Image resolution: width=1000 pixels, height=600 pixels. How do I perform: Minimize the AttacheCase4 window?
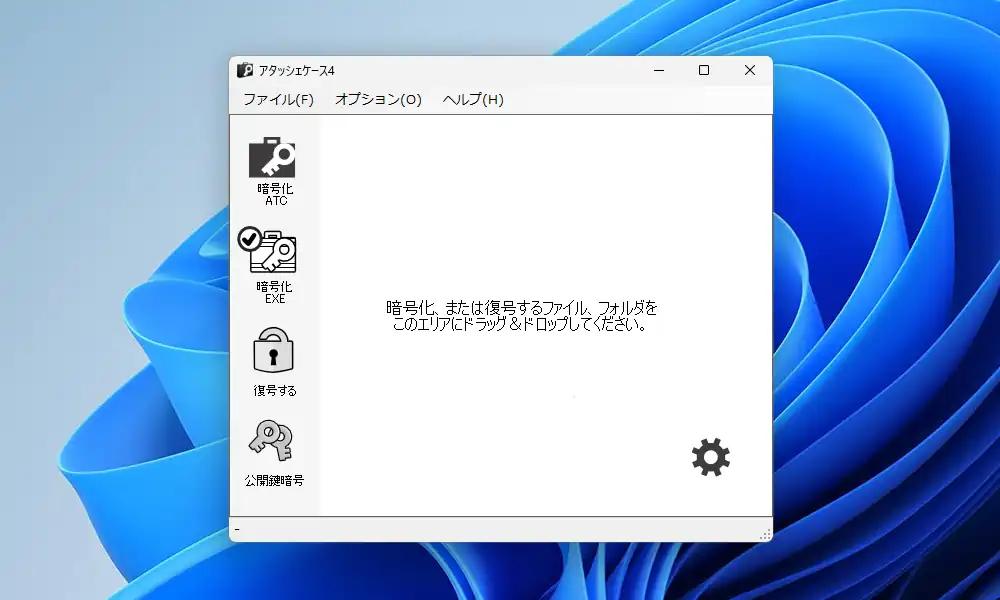[657, 70]
